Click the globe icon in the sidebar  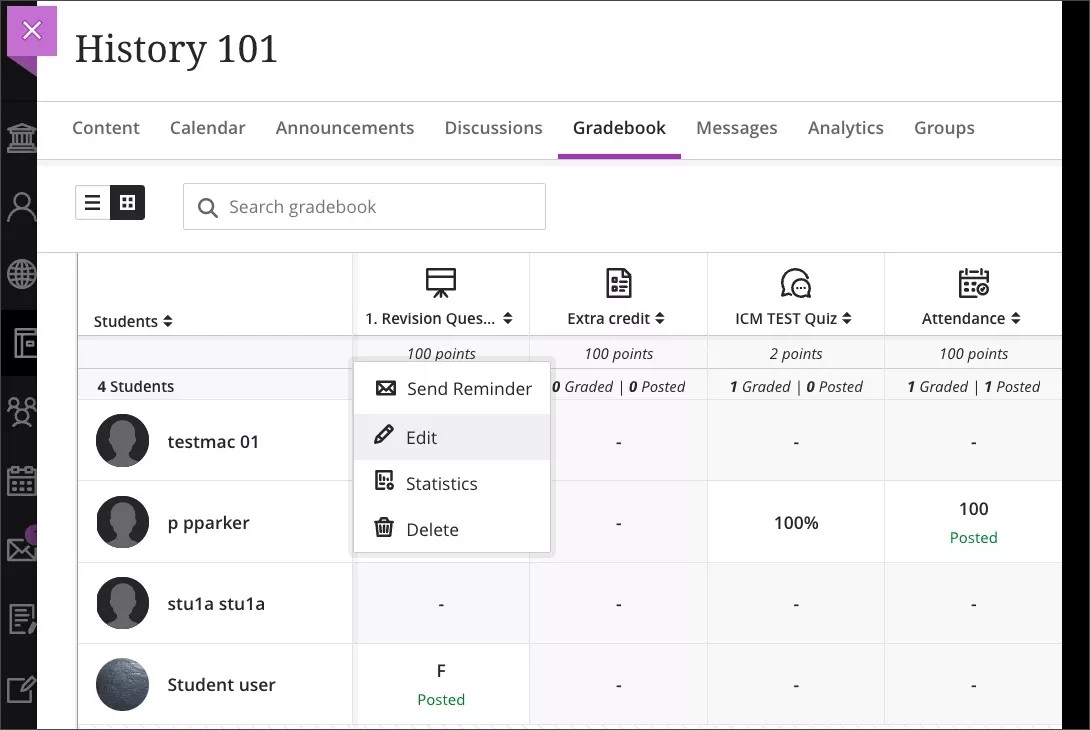coord(20,273)
